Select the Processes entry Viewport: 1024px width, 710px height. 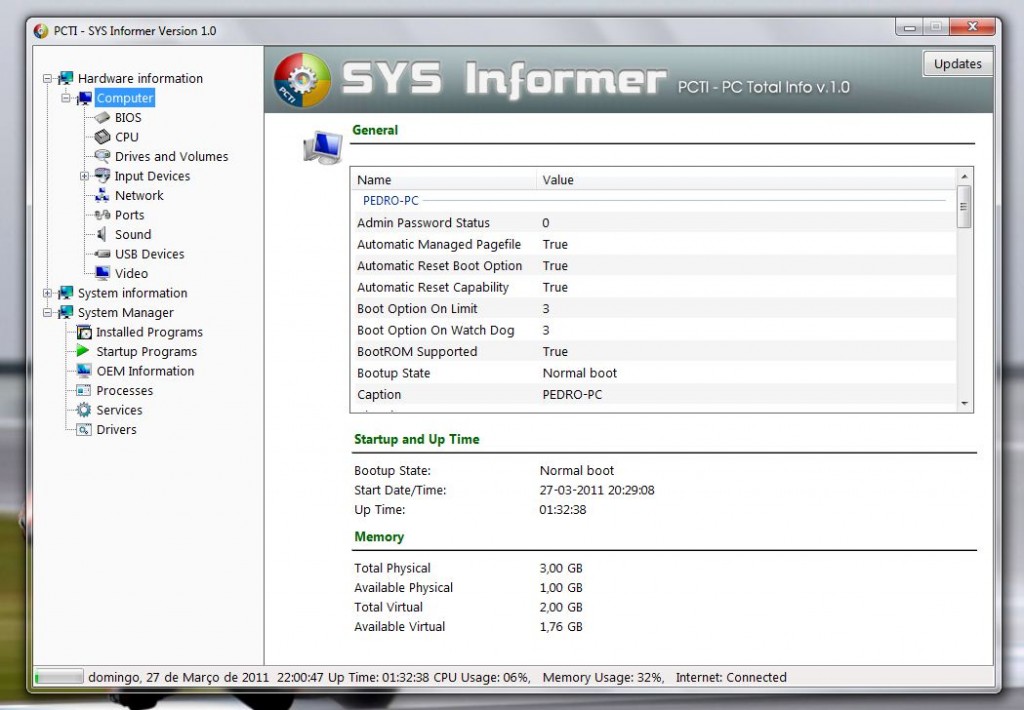(125, 391)
